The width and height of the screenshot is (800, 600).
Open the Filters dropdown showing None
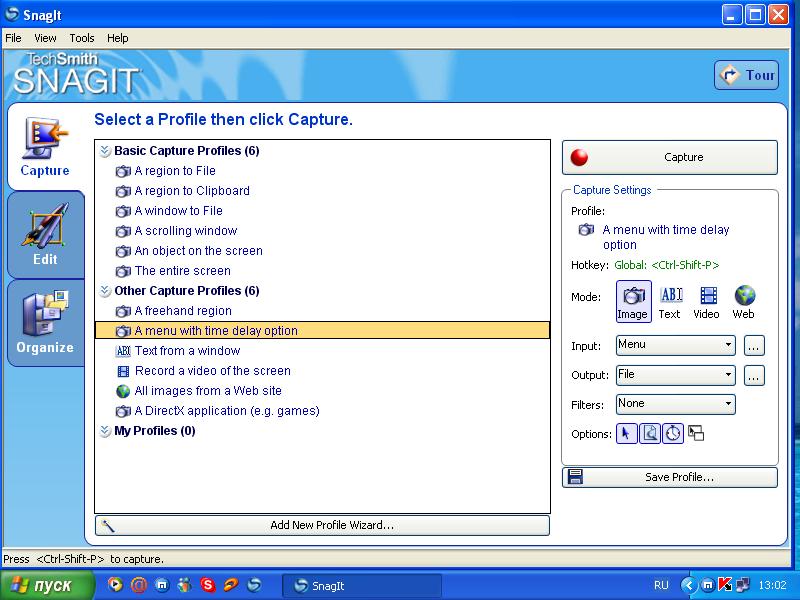coord(676,404)
